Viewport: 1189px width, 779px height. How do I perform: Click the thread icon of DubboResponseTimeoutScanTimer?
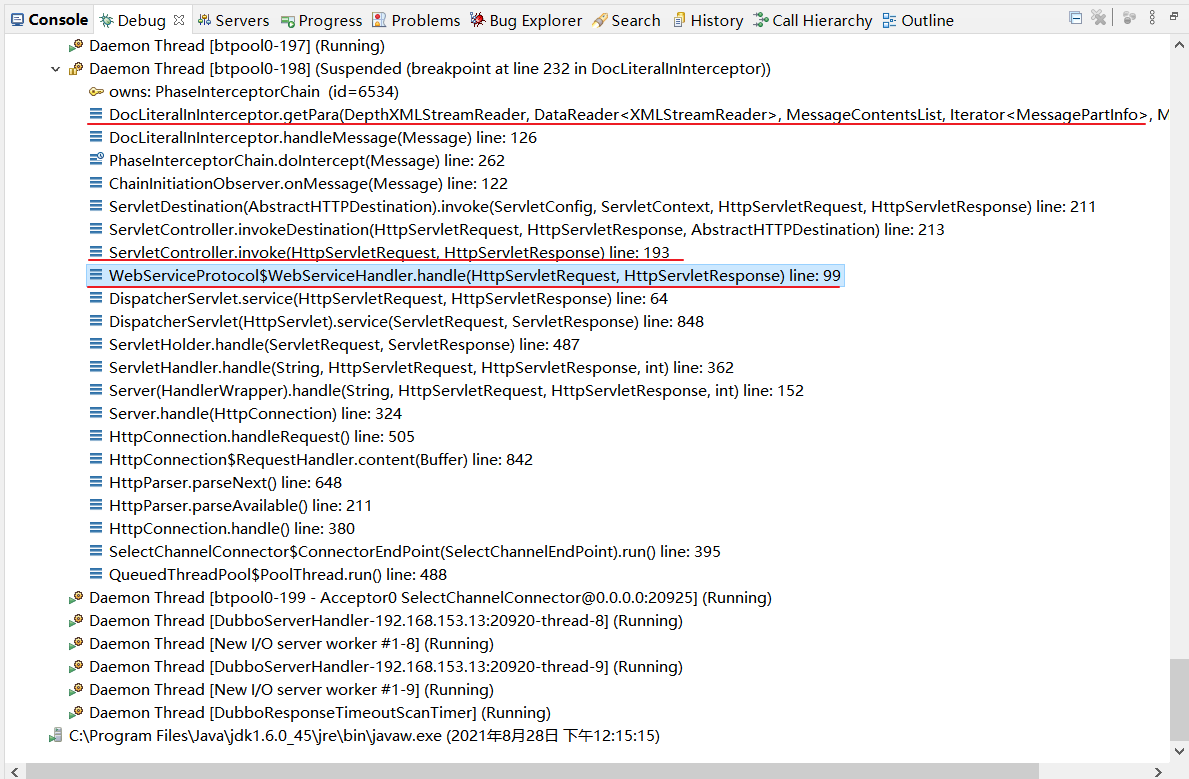75,712
